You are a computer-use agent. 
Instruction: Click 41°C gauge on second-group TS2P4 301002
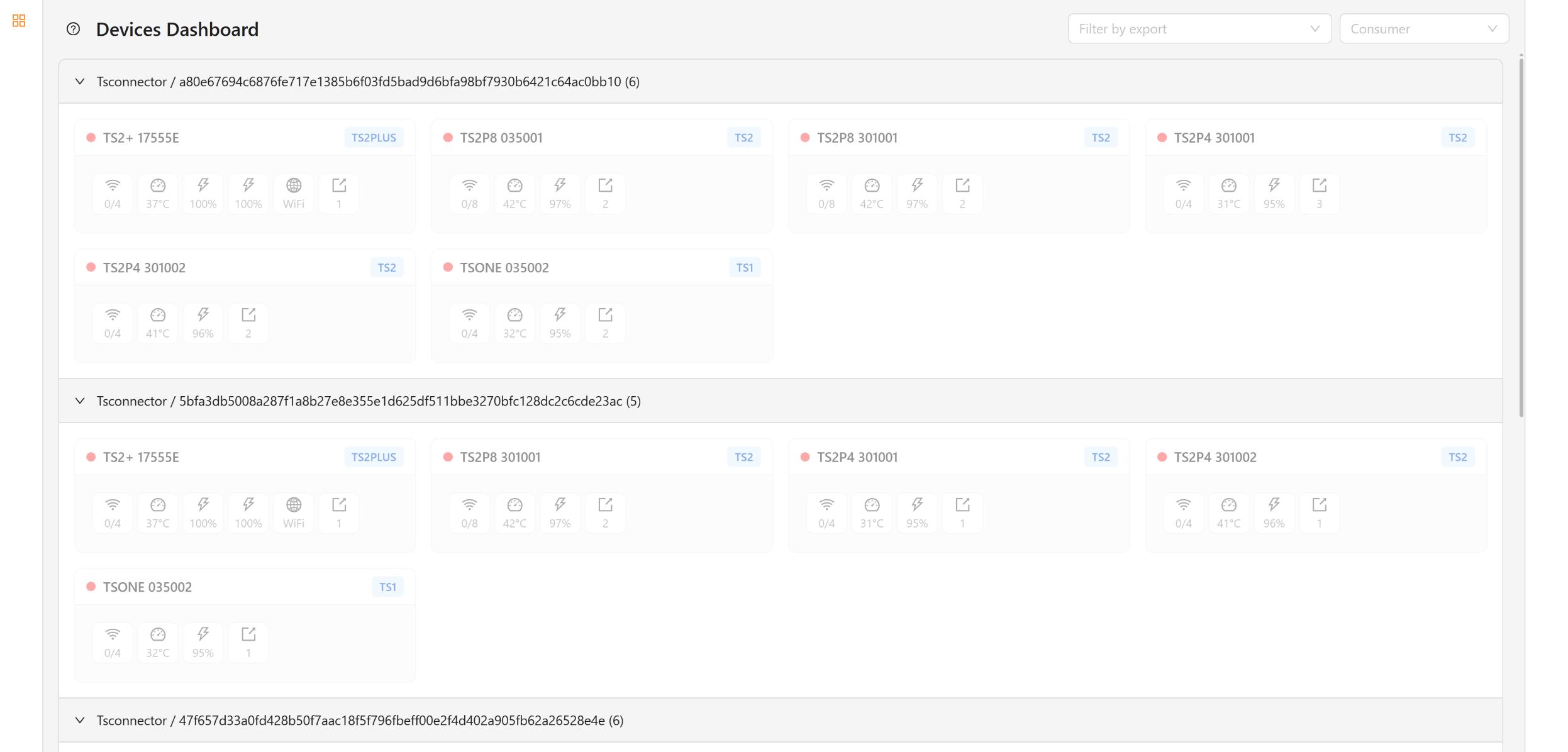point(1228,514)
